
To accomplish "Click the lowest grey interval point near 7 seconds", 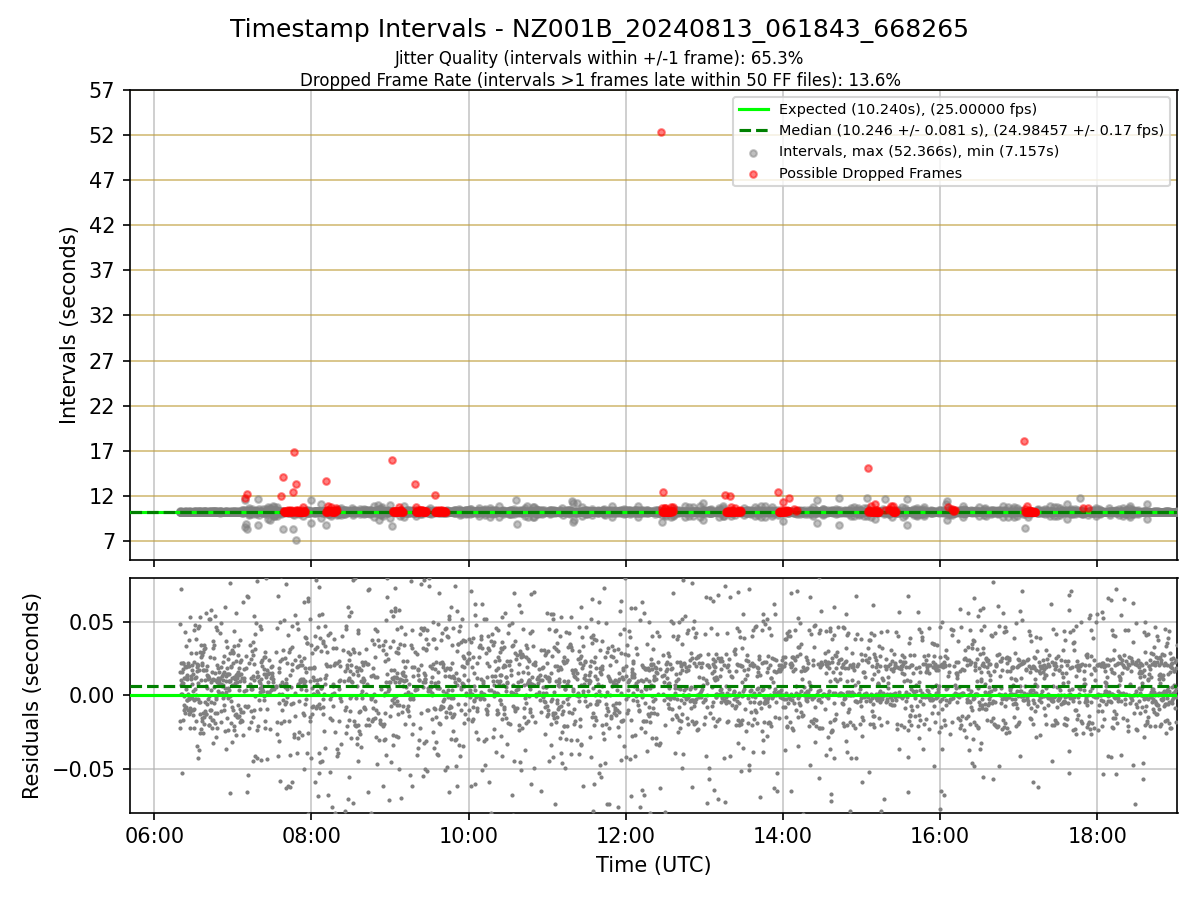I will coord(296,540).
